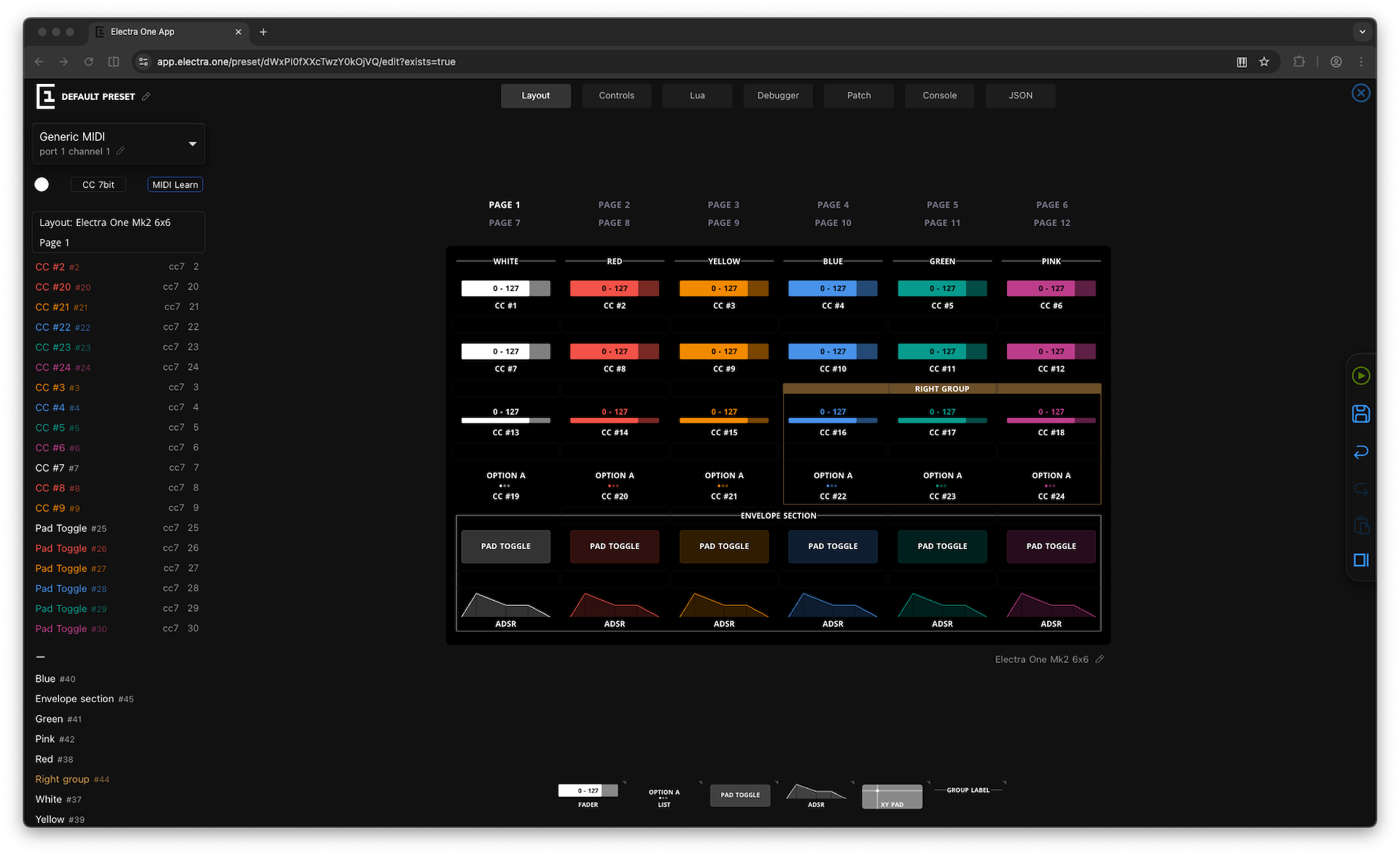Click the white color circle toggle
1400x856 pixels.
click(x=42, y=184)
